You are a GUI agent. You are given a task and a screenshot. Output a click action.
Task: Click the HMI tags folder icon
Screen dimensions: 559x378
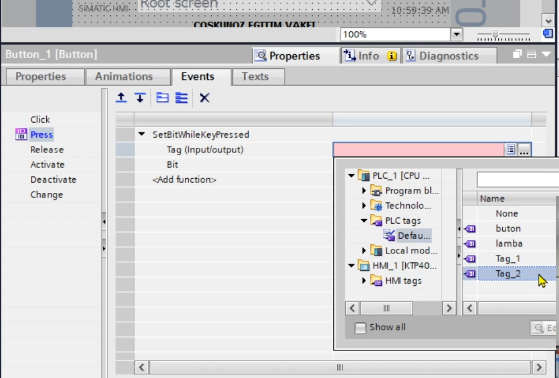point(376,281)
